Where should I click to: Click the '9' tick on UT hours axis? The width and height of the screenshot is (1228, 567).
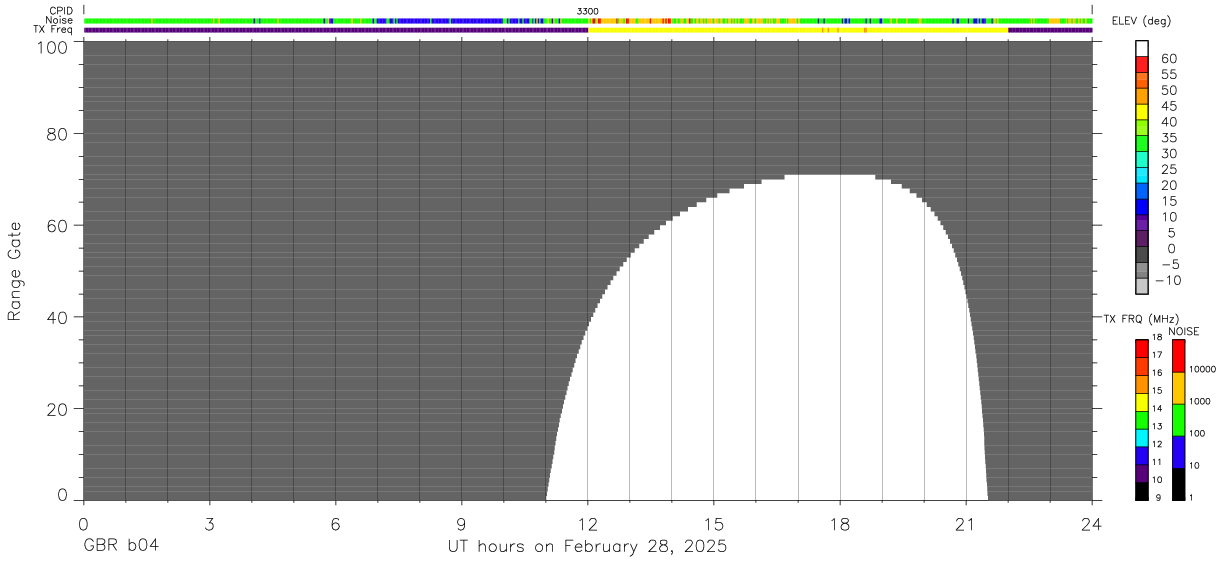tap(461, 523)
